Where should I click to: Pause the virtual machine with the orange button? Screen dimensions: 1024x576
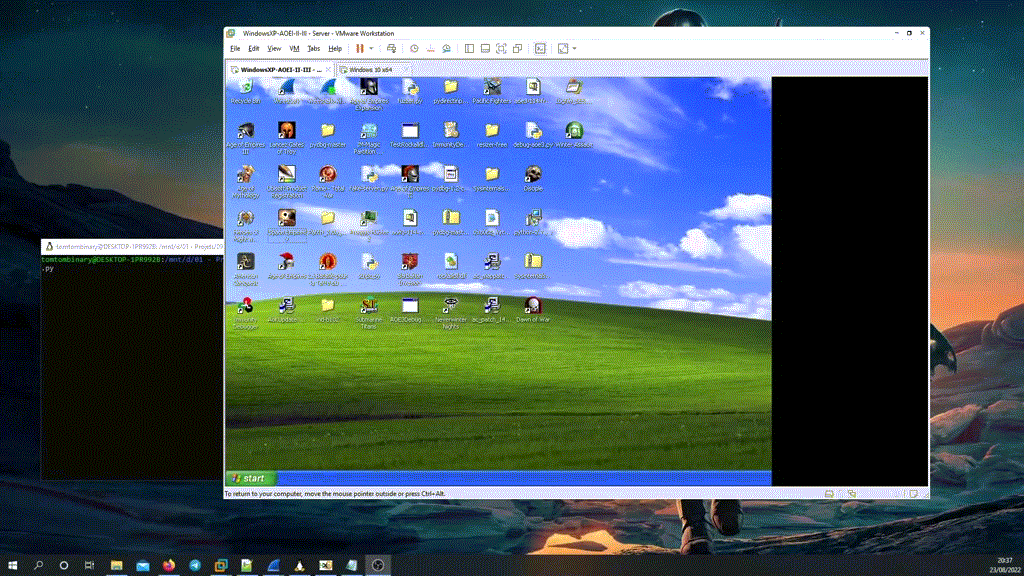pyautogui.click(x=360, y=48)
